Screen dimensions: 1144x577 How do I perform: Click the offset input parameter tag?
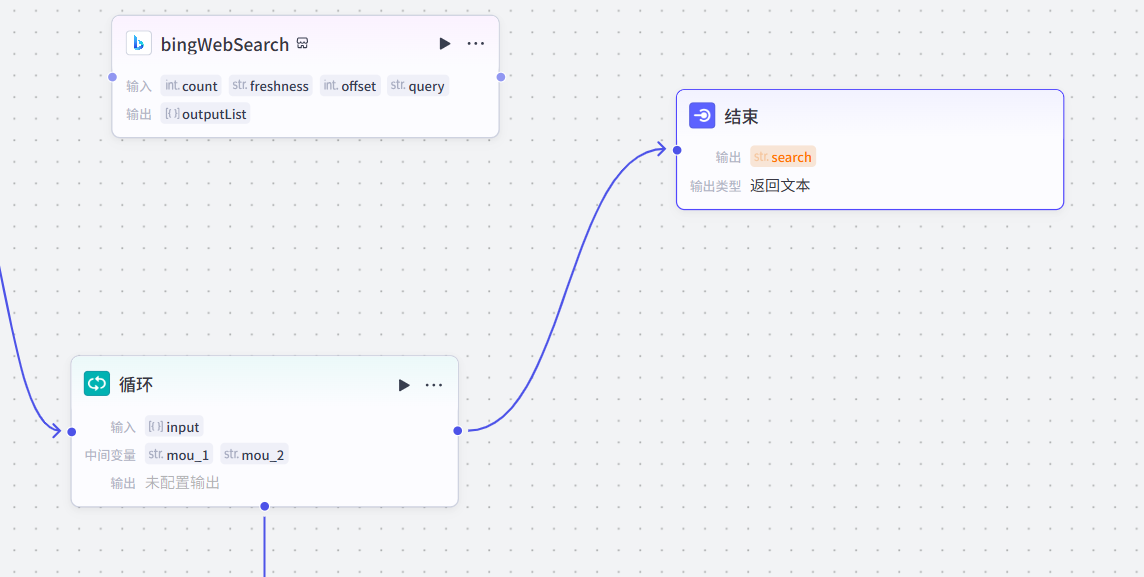[350, 86]
